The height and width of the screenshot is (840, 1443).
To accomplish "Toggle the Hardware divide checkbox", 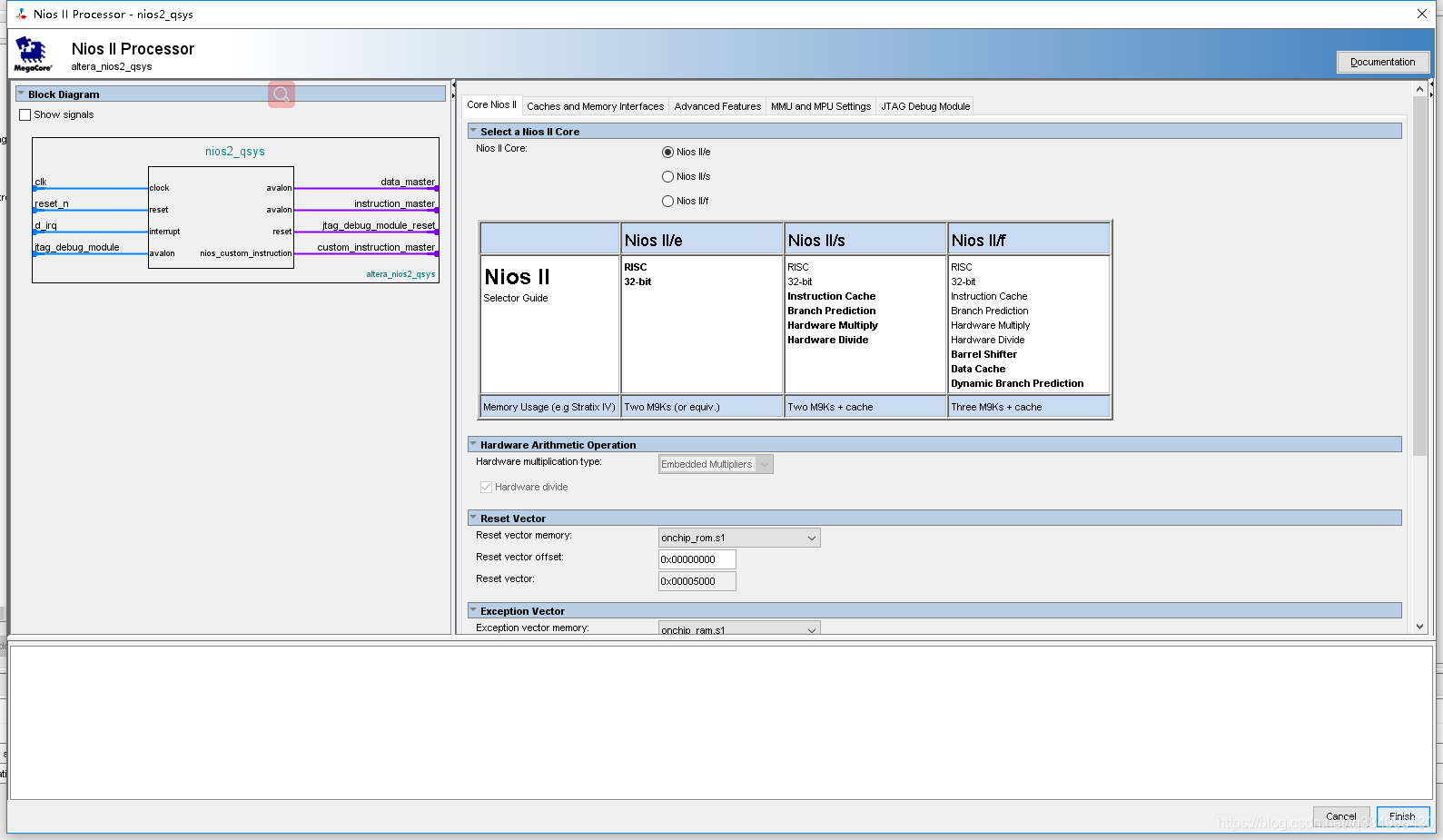I will [486, 488].
